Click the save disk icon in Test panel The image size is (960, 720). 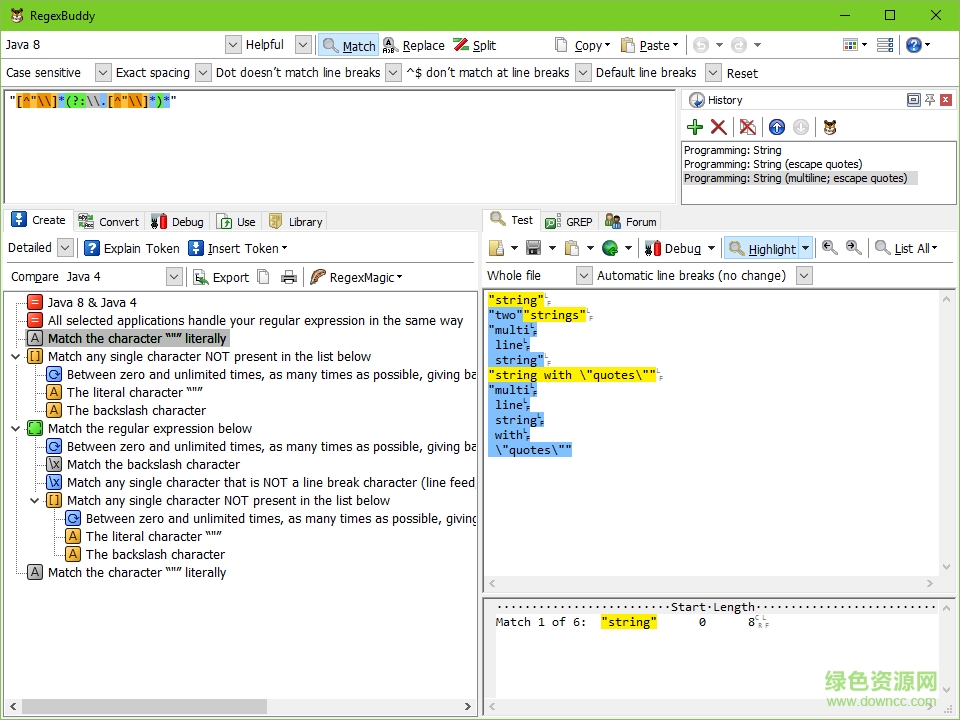coord(533,248)
